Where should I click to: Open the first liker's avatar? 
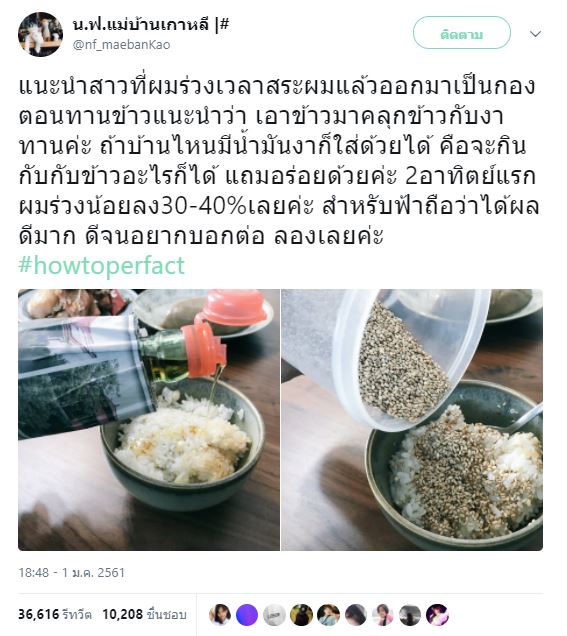[220, 615]
